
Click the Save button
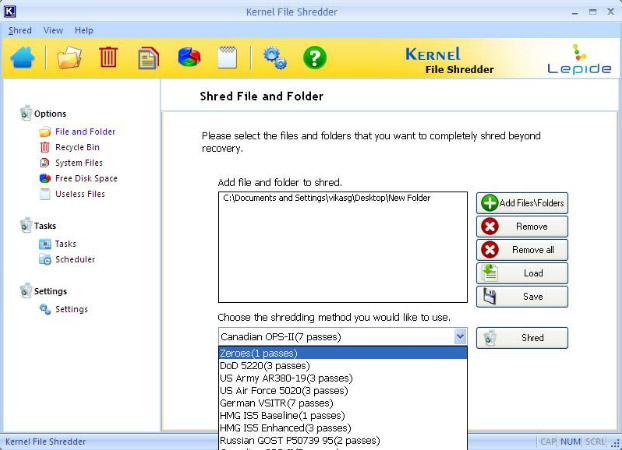(x=522, y=296)
